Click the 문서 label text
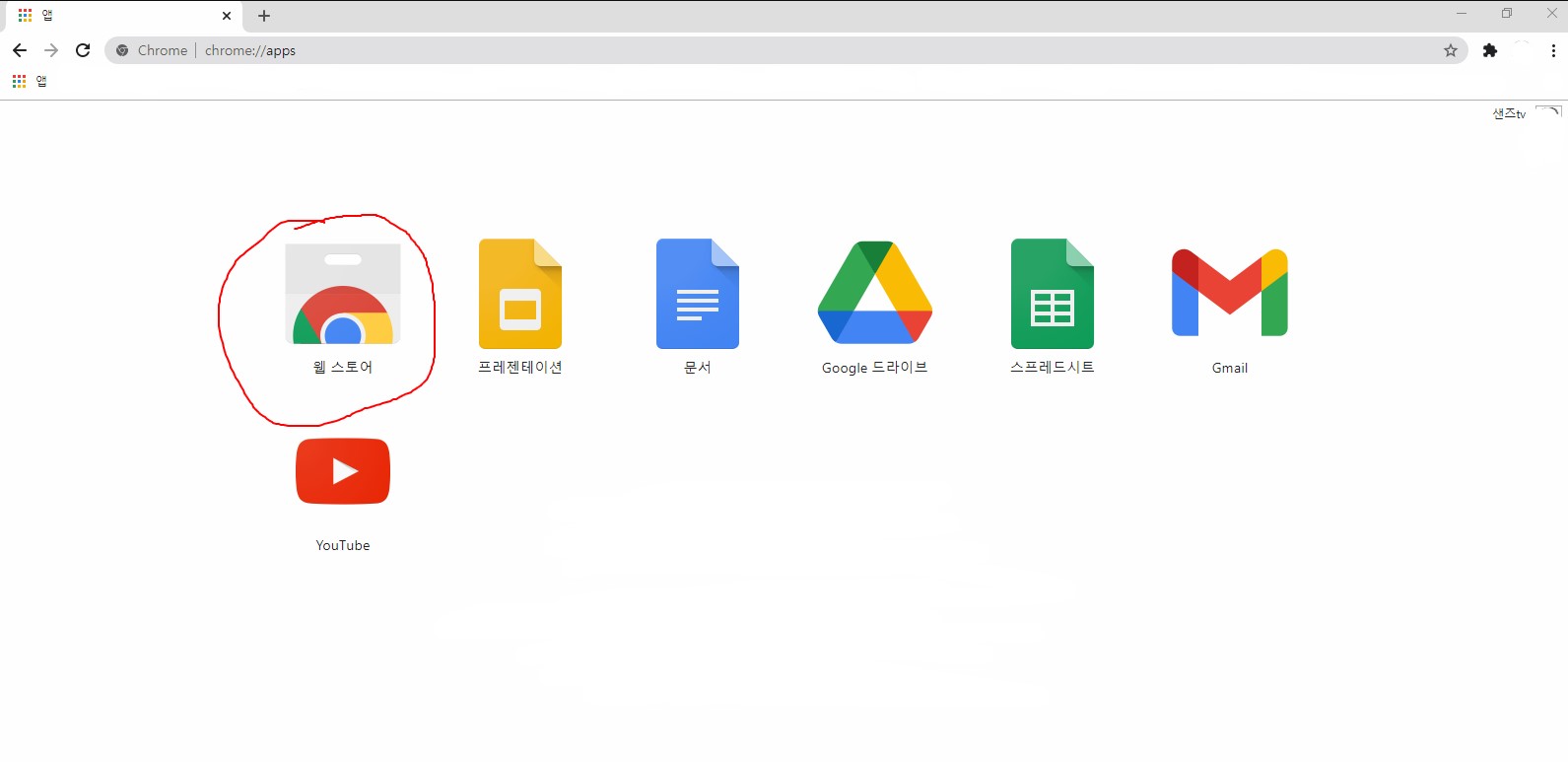This screenshot has height=762, width=1568. tap(698, 367)
